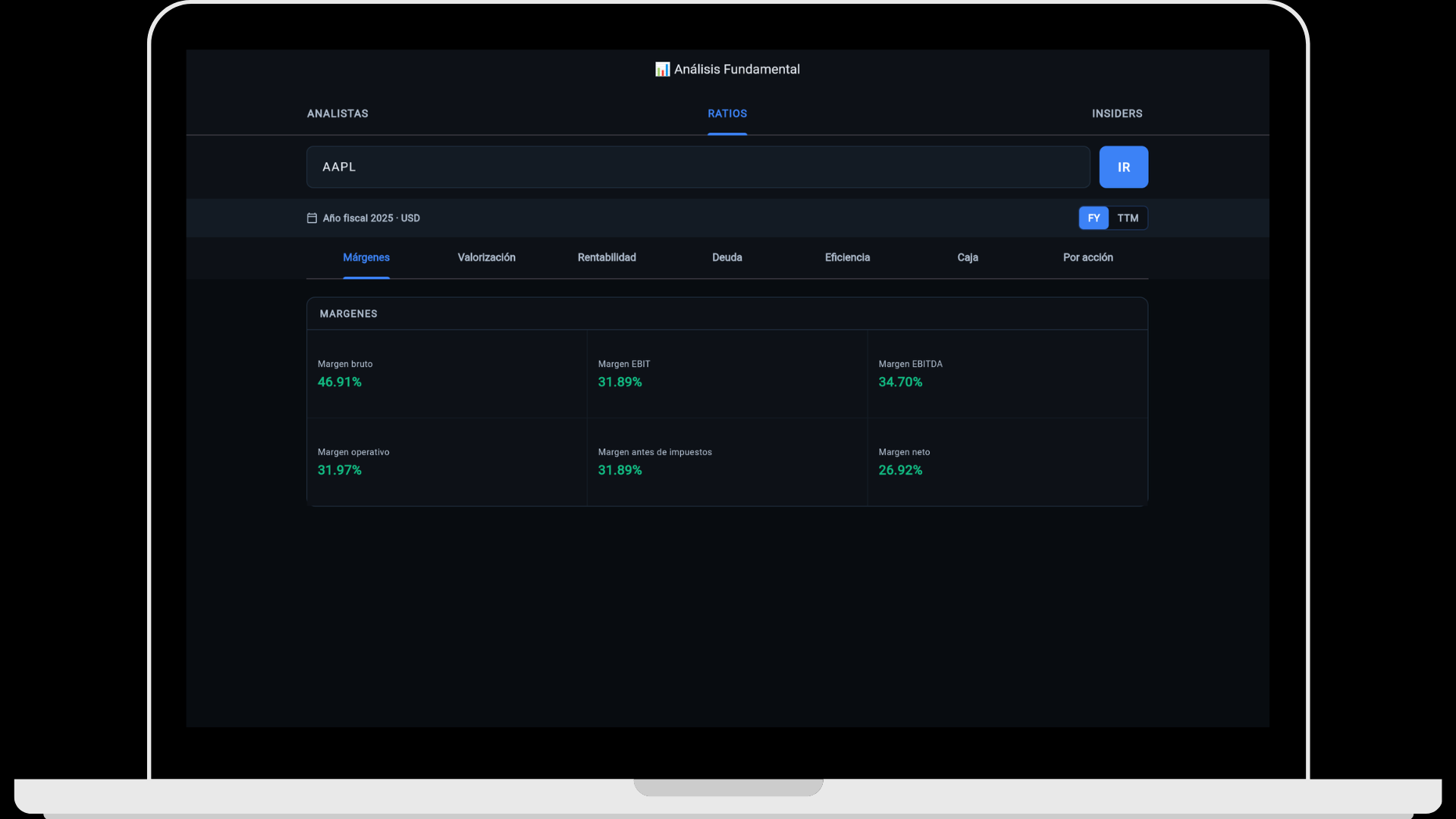This screenshot has height=819, width=1456.
Task: View the Por acción tab
Action: tap(1087, 258)
